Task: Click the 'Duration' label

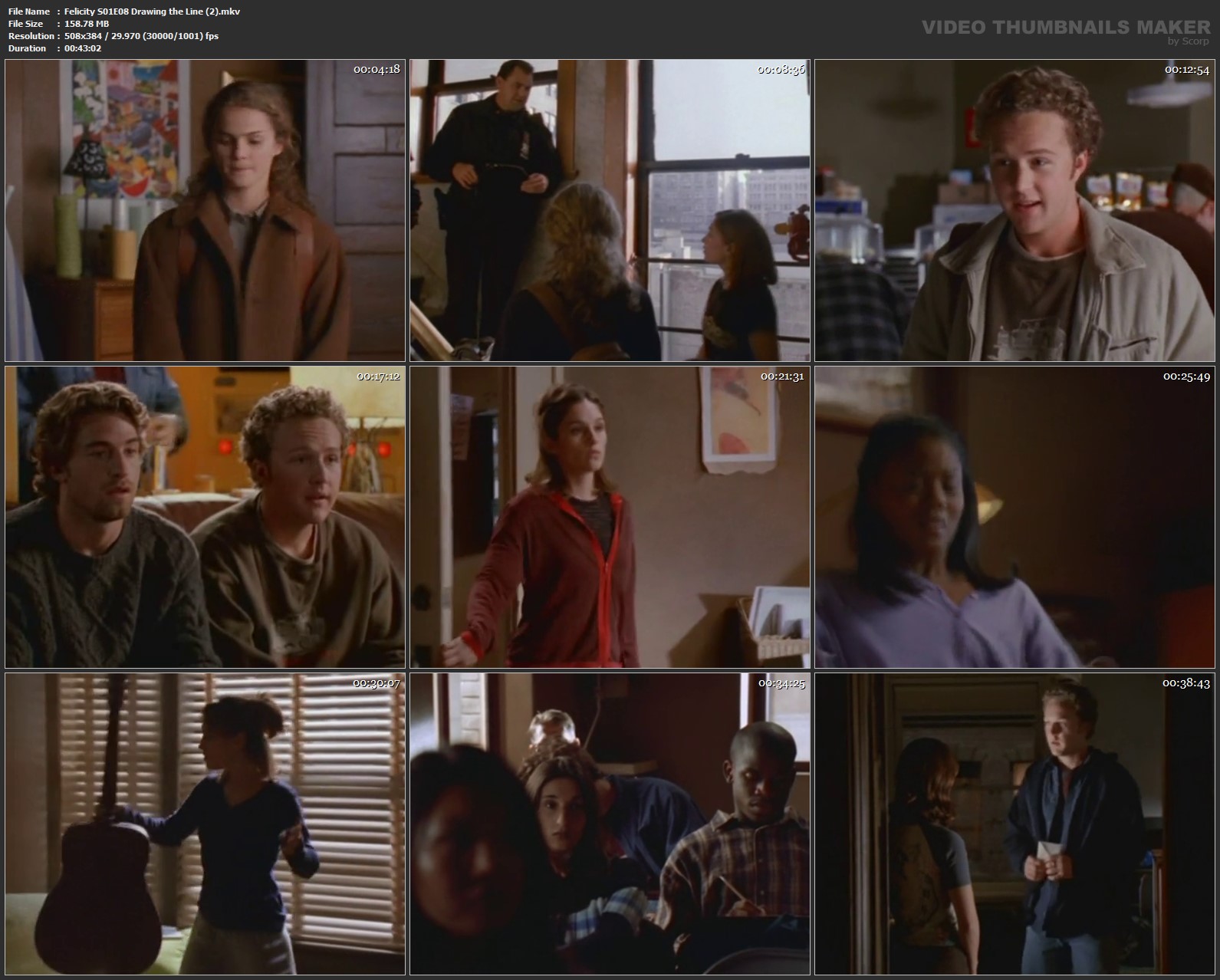Action: [x=27, y=48]
